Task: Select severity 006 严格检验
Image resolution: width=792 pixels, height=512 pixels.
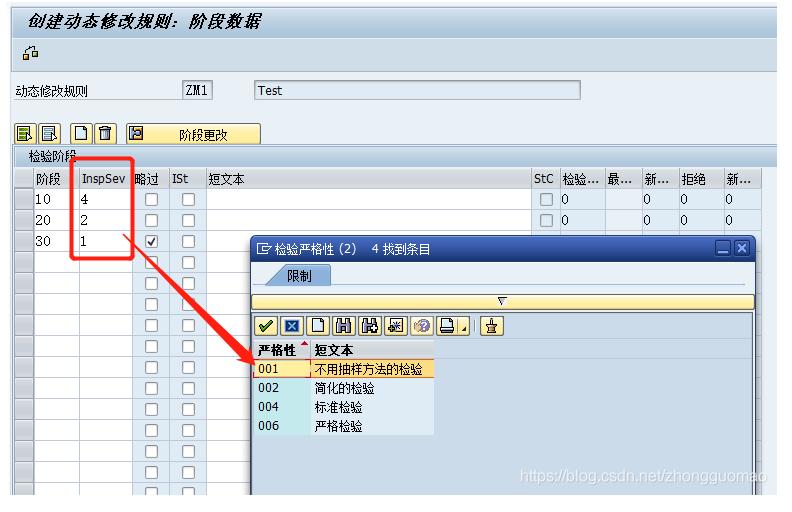Action: 343,426
